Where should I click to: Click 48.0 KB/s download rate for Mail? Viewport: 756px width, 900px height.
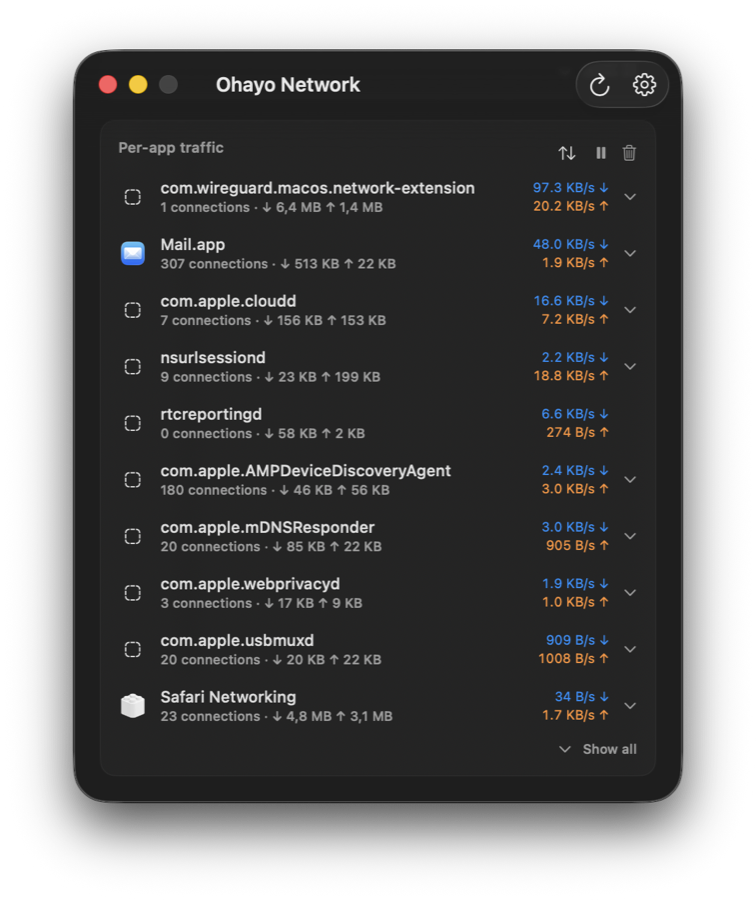[x=571, y=244]
